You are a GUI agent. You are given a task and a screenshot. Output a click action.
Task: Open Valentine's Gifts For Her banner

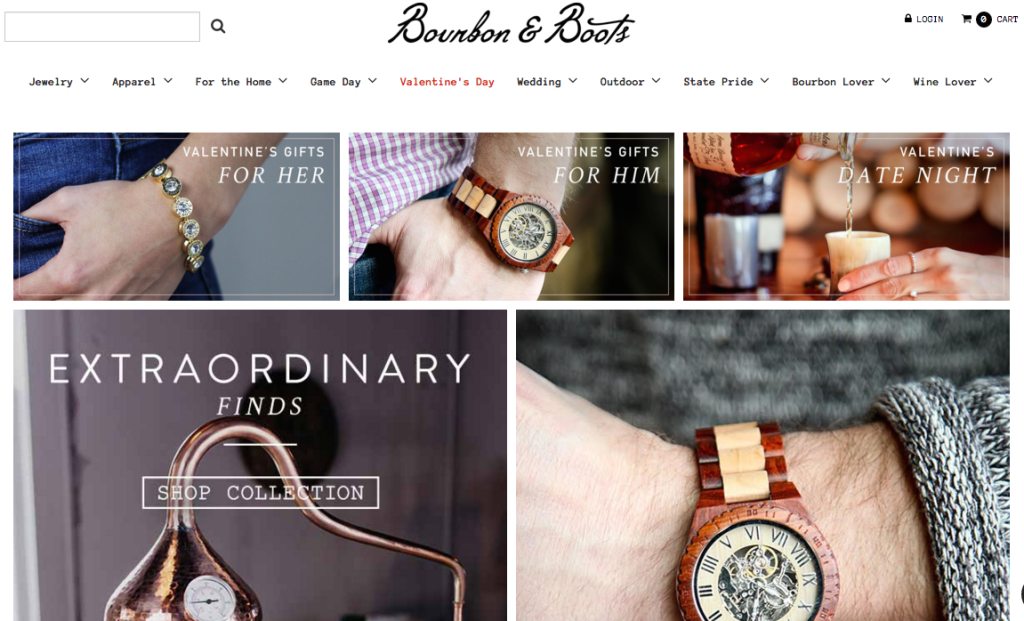[x=176, y=216]
